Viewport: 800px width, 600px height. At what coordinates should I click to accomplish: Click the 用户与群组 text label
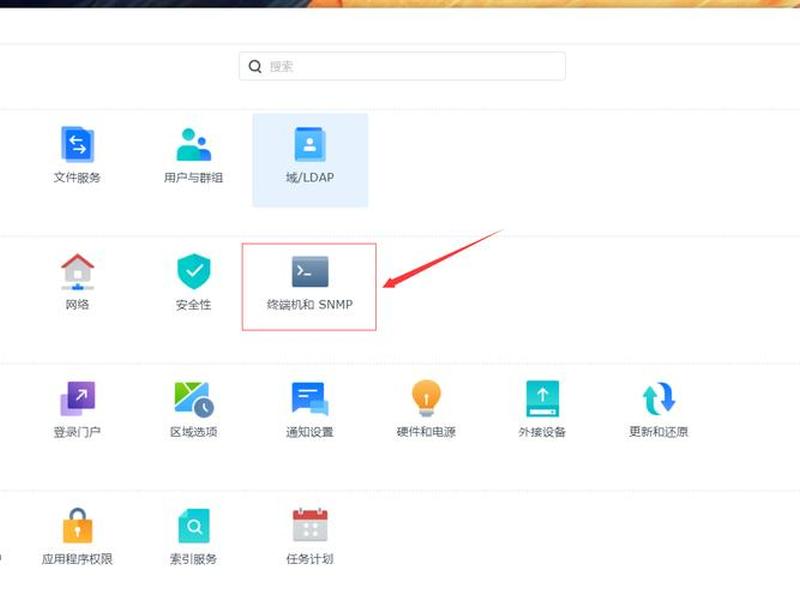point(193,178)
